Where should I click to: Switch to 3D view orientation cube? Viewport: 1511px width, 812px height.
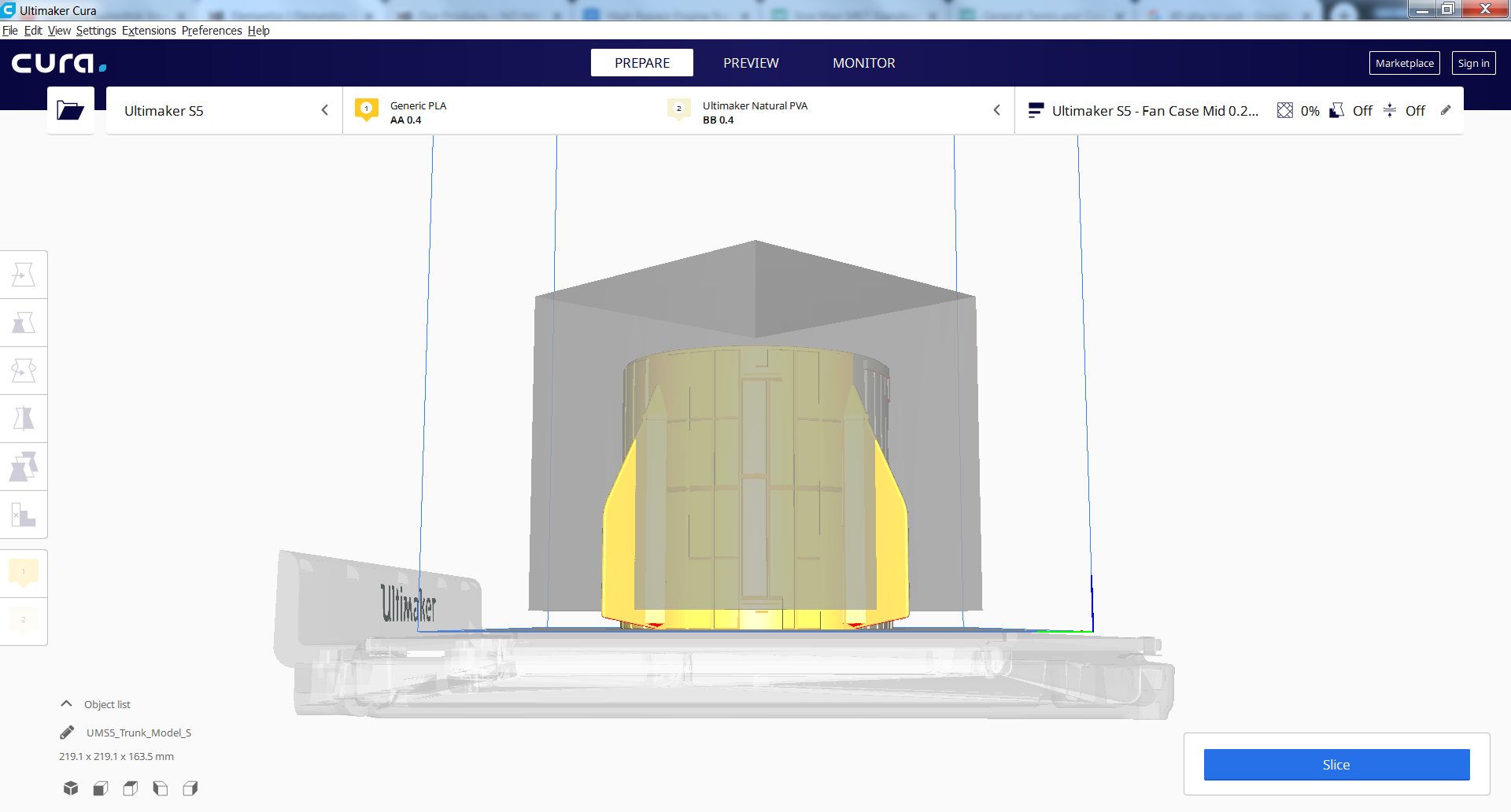tap(71, 788)
